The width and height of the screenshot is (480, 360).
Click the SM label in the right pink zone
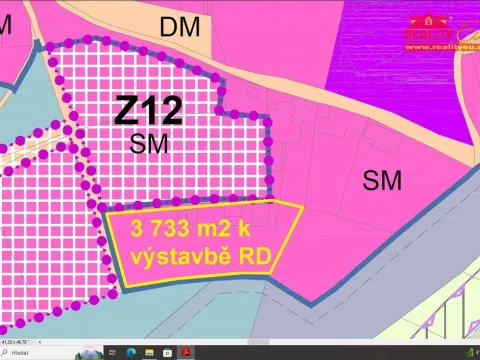pos(382,180)
